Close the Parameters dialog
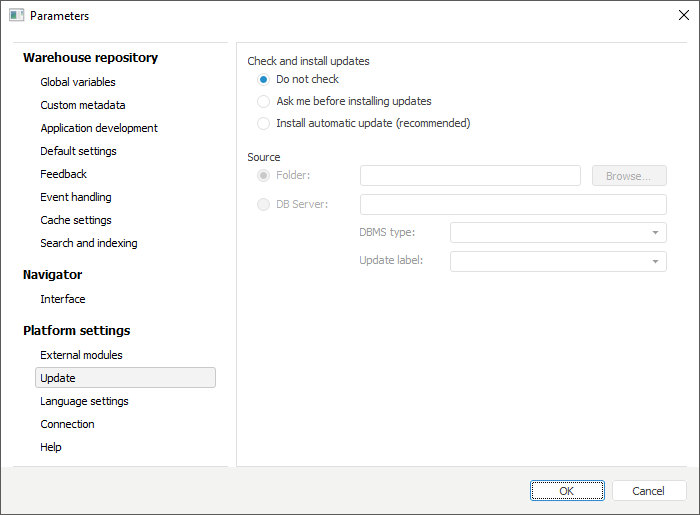 click(684, 15)
